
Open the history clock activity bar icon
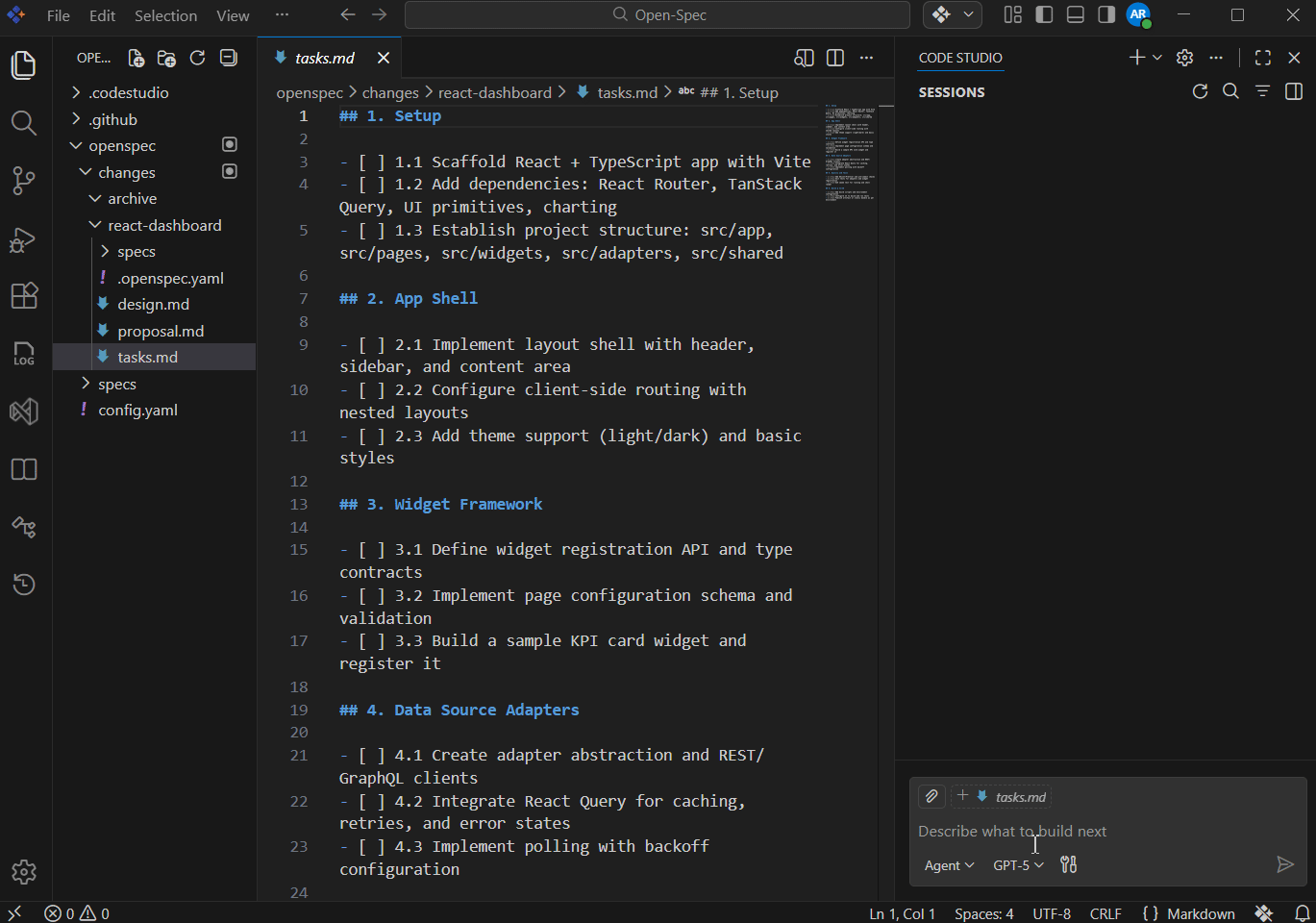click(x=24, y=585)
